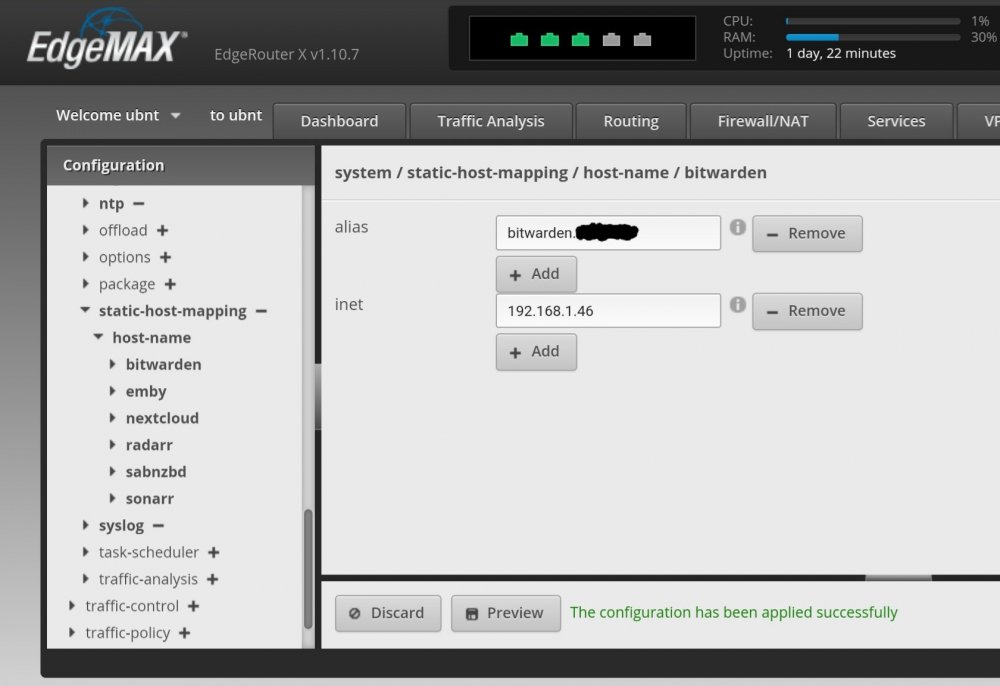This screenshot has width=1000, height=686.
Task: Expand the traffic-policy tree node
Action: (x=72, y=632)
